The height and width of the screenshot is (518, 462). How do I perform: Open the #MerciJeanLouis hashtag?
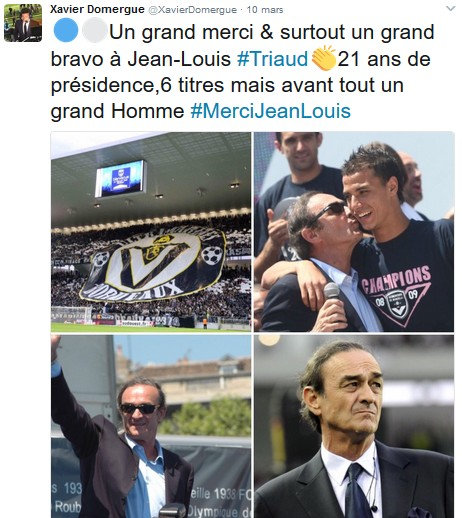click(271, 111)
